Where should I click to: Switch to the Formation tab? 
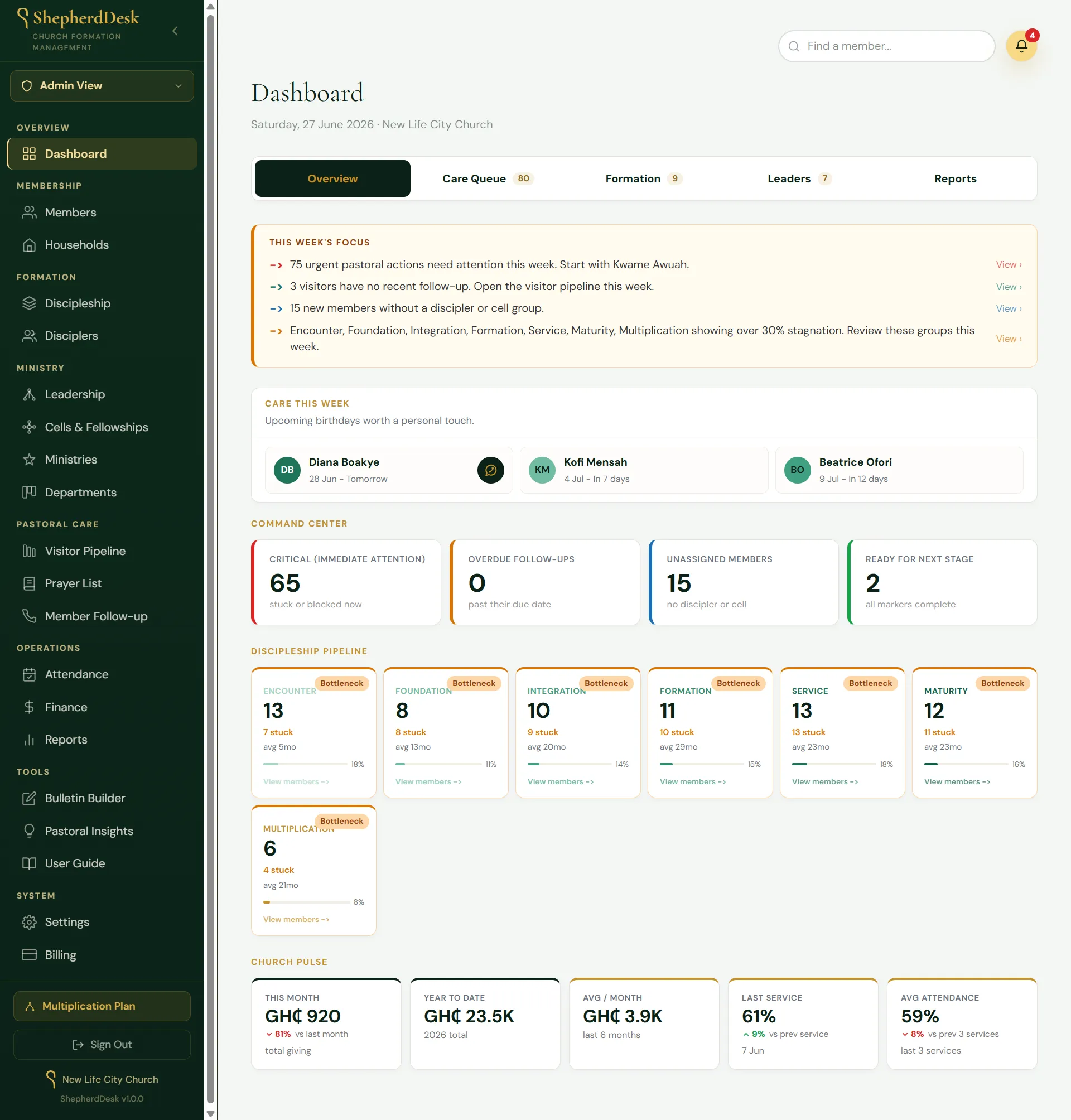tap(643, 178)
